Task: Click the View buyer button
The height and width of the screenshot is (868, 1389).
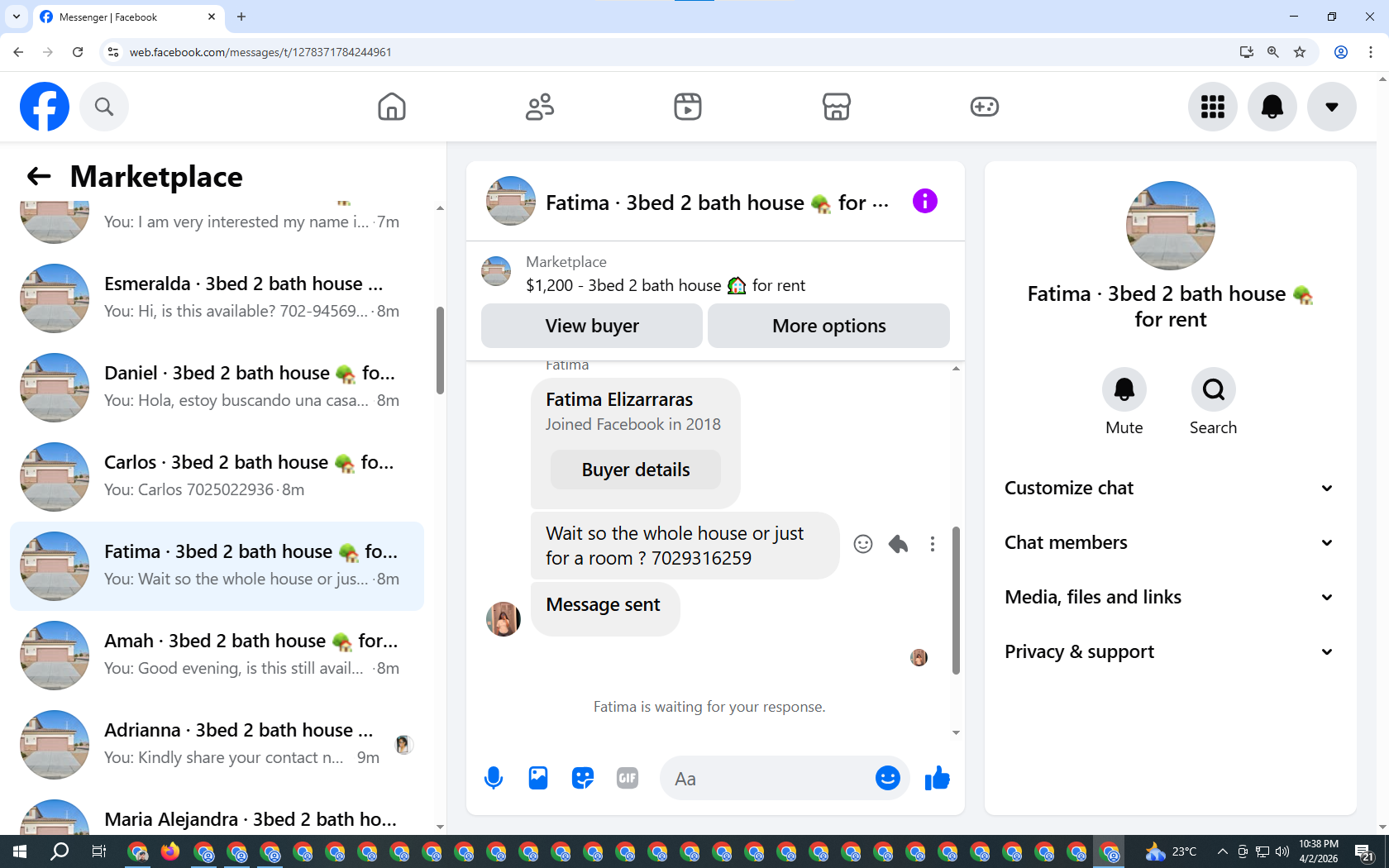Action: [x=592, y=326]
